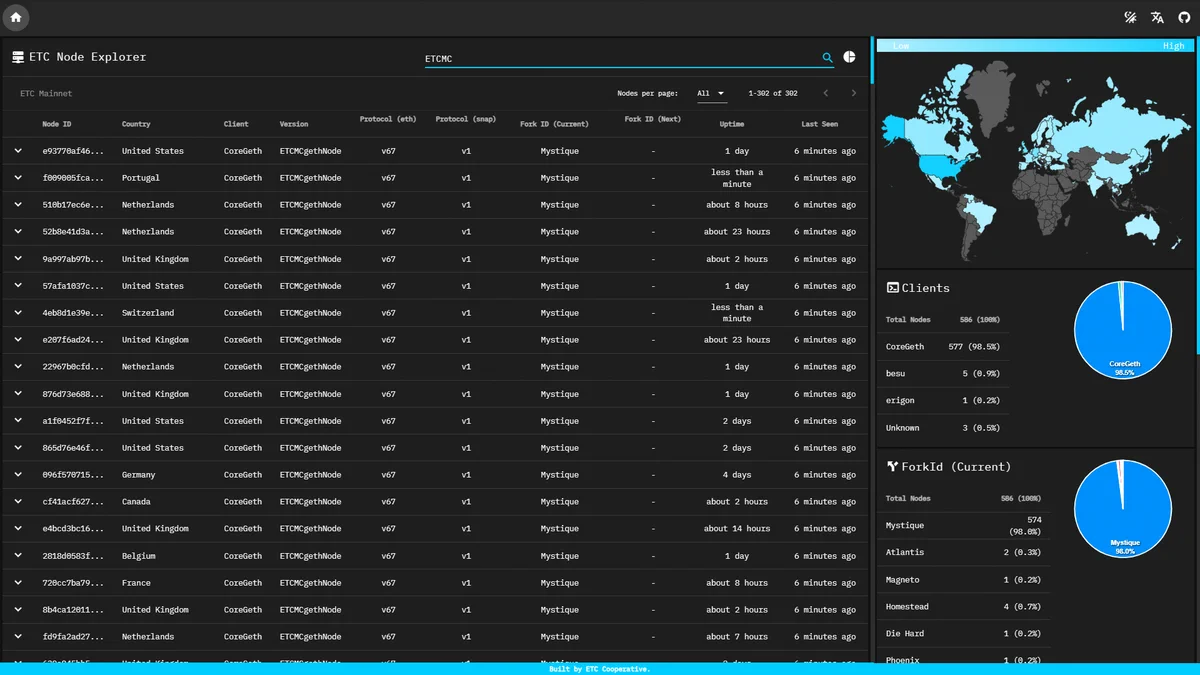The image size is (1200, 675).
Task: Click the CoreGeth clients pie chart
Action: click(1122, 329)
